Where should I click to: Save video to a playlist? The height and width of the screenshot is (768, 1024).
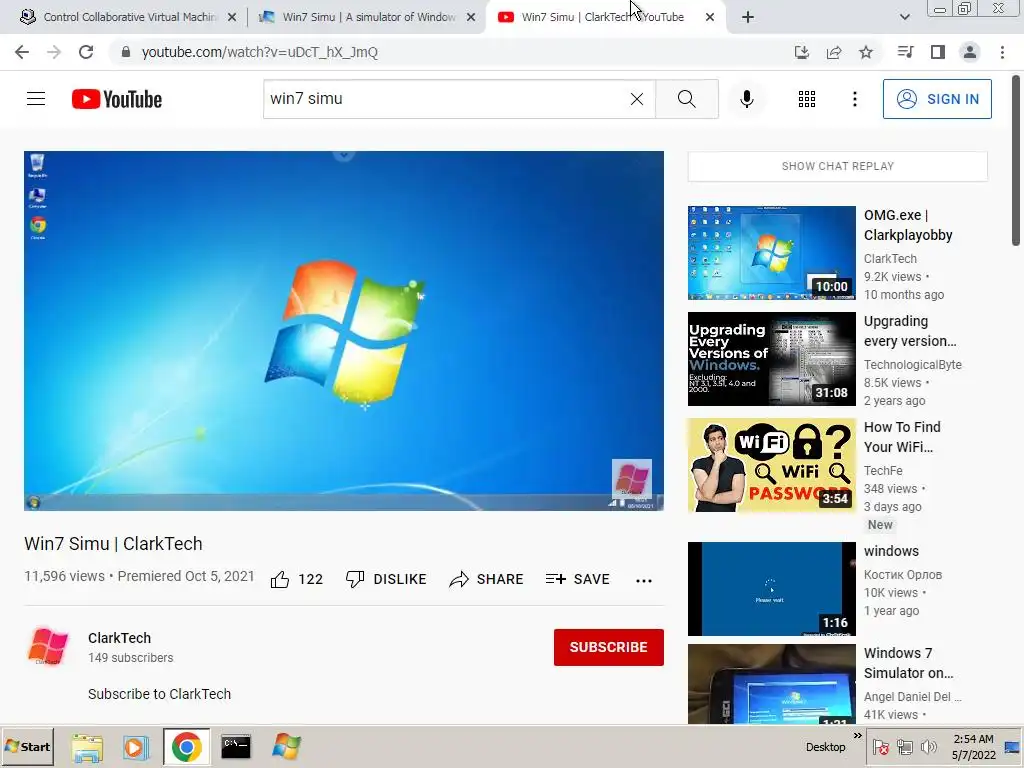(577, 579)
